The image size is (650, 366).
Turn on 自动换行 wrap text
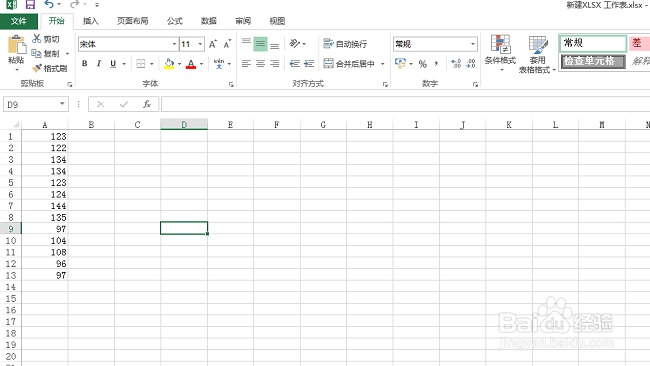pos(345,44)
